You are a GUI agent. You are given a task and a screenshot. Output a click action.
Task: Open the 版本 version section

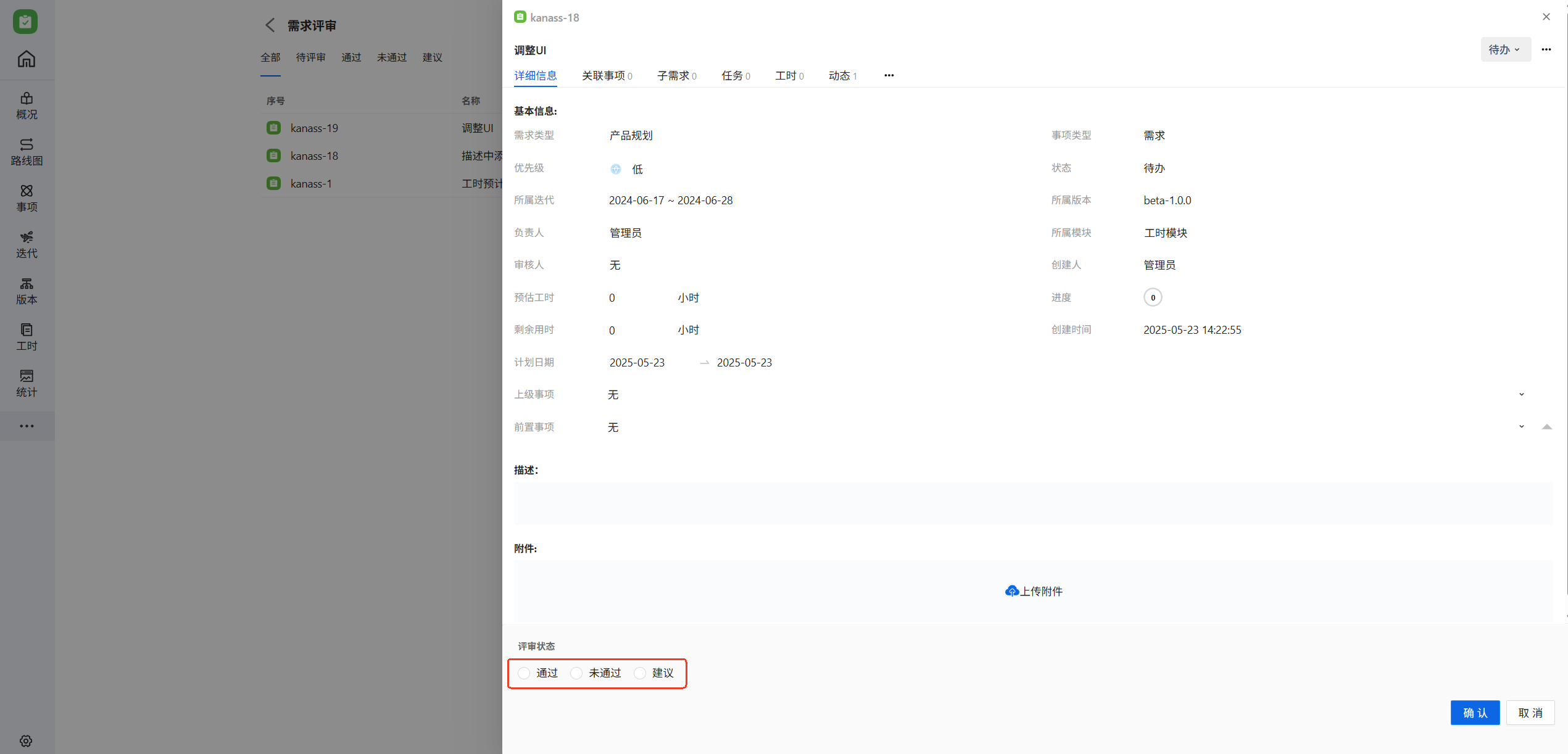click(x=27, y=291)
